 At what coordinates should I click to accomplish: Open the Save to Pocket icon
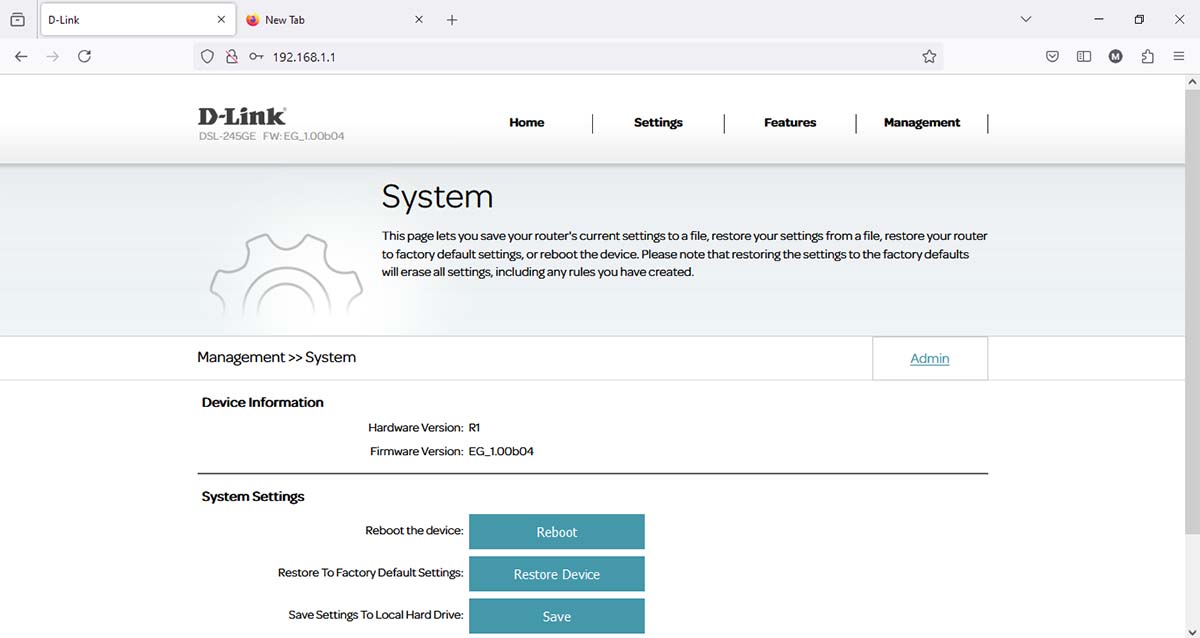(1052, 57)
